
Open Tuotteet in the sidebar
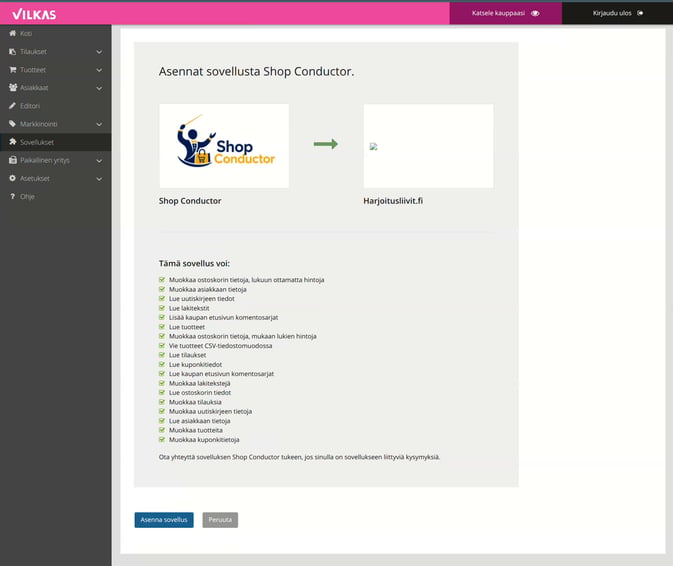[x=56, y=70]
